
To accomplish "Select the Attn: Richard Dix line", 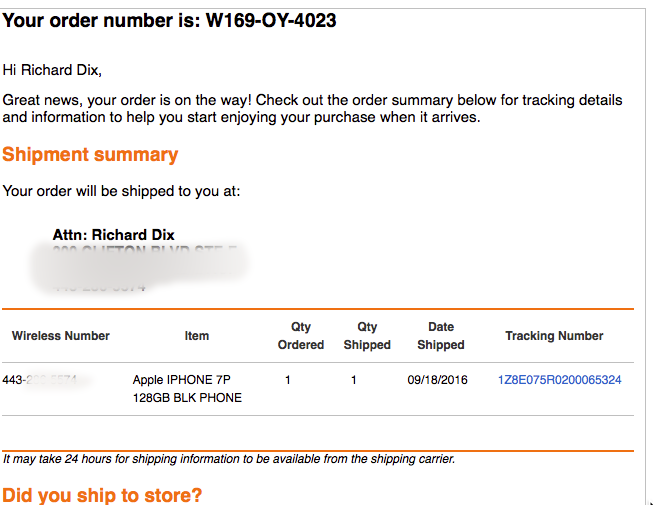I will pyautogui.click(x=113, y=235).
